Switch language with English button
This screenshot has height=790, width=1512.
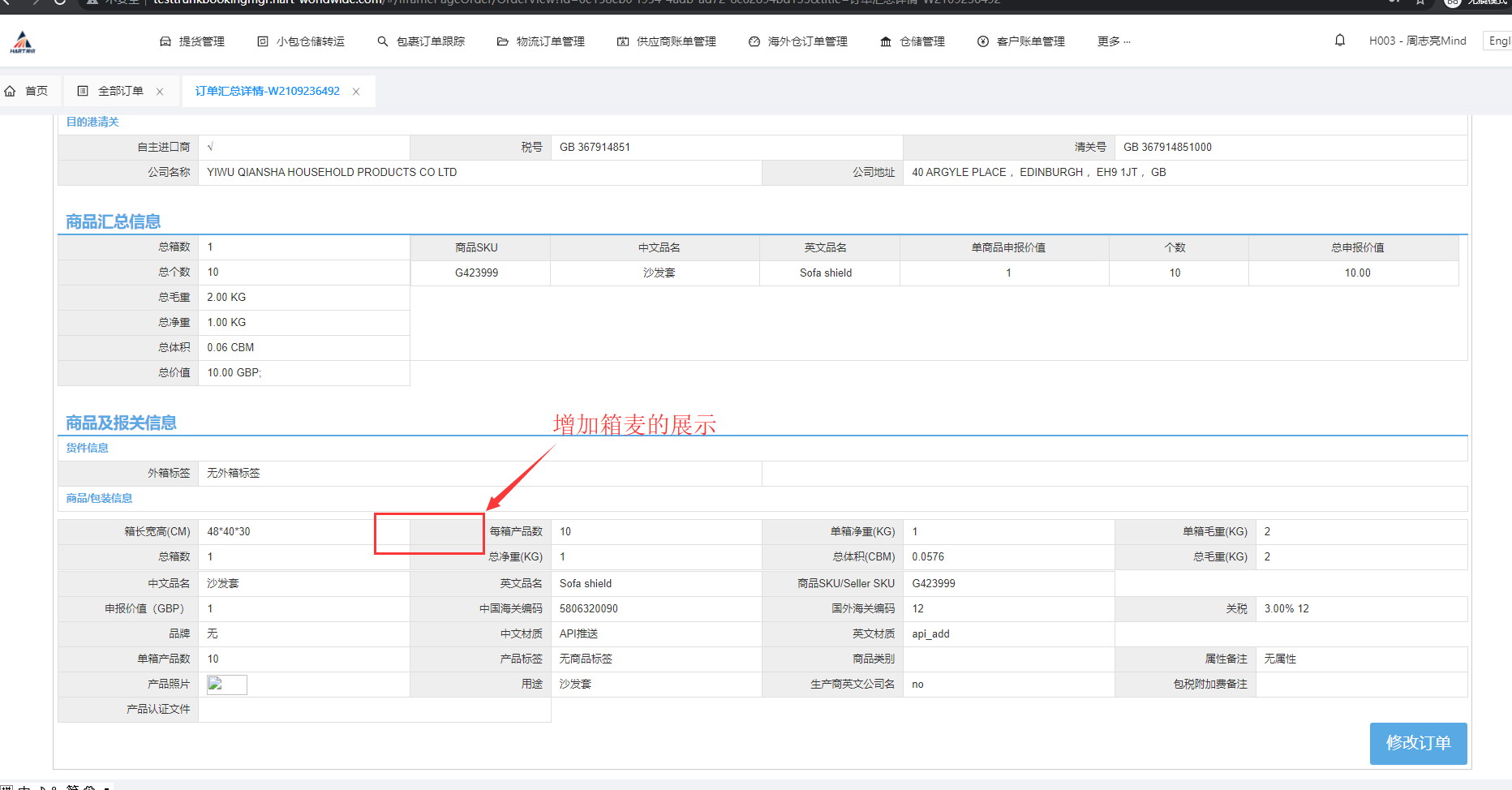coord(1498,41)
